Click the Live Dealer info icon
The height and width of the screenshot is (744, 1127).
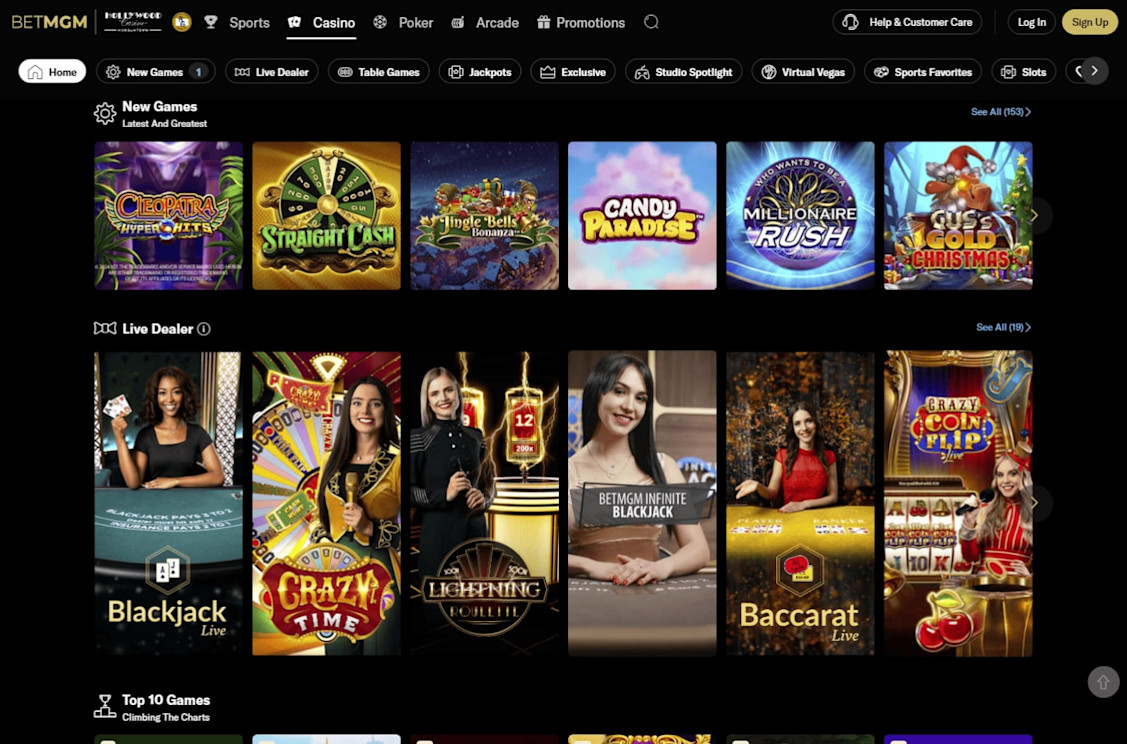click(204, 329)
